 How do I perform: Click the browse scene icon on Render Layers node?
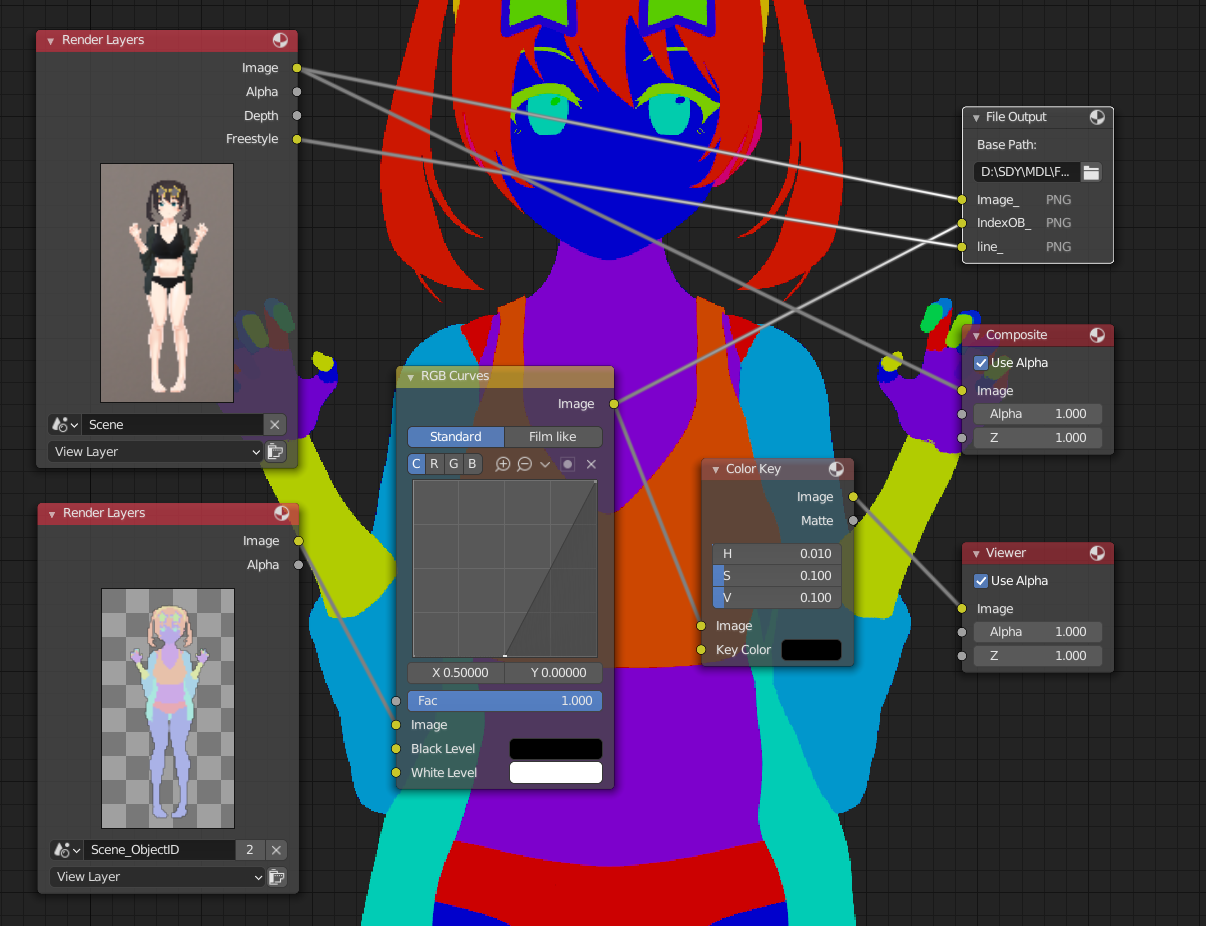point(62,424)
